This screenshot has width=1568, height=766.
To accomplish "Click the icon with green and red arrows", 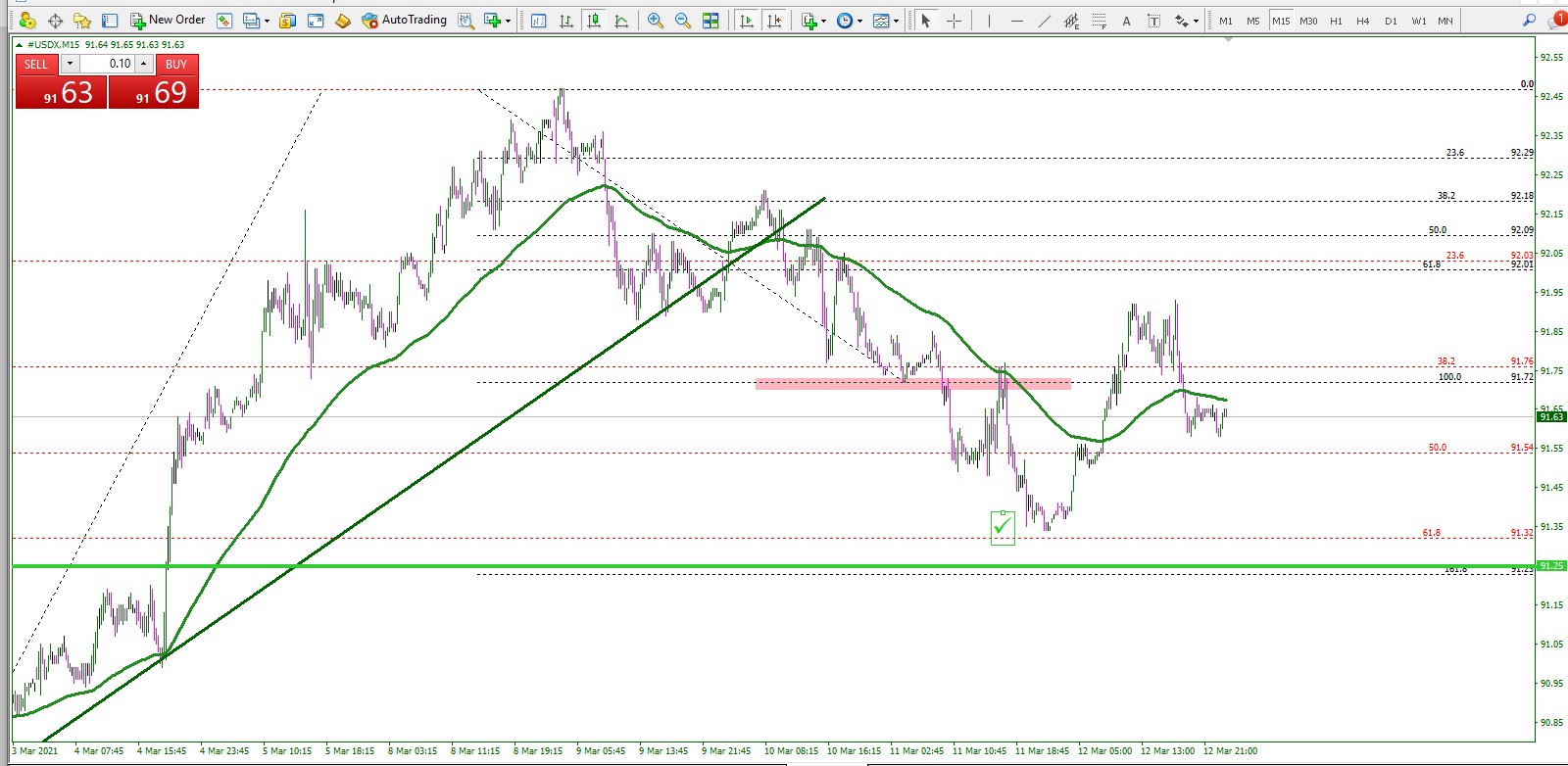I will pos(224,20).
